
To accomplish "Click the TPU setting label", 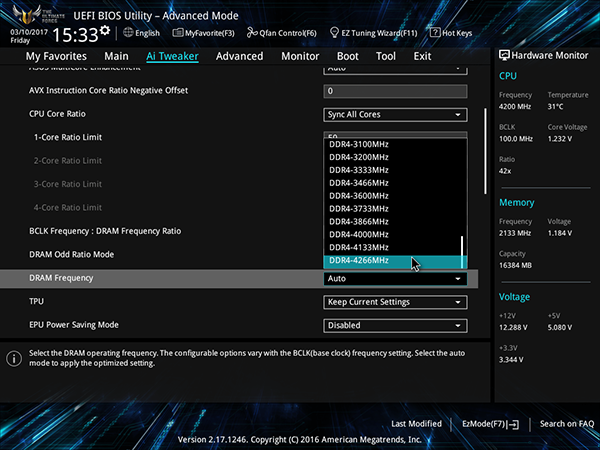I will (x=36, y=302).
